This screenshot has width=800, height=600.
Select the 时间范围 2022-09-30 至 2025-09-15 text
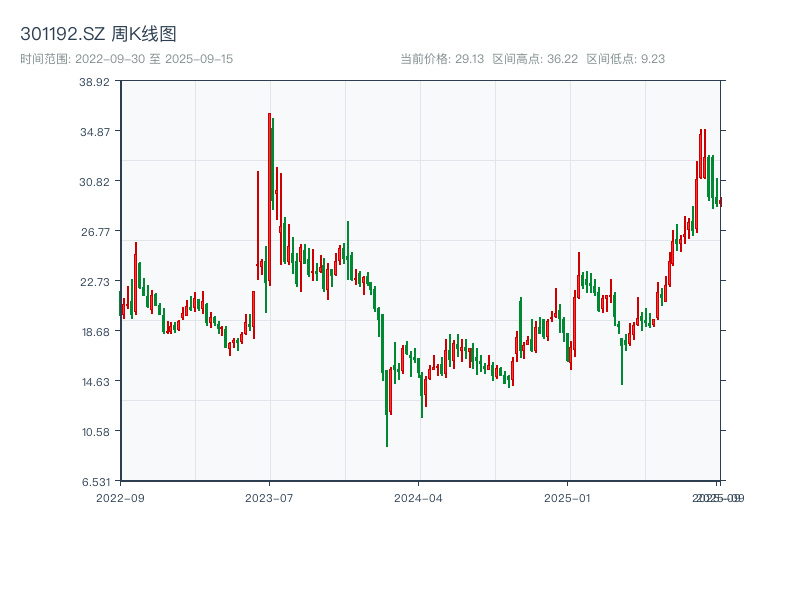[x=127, y=59]
